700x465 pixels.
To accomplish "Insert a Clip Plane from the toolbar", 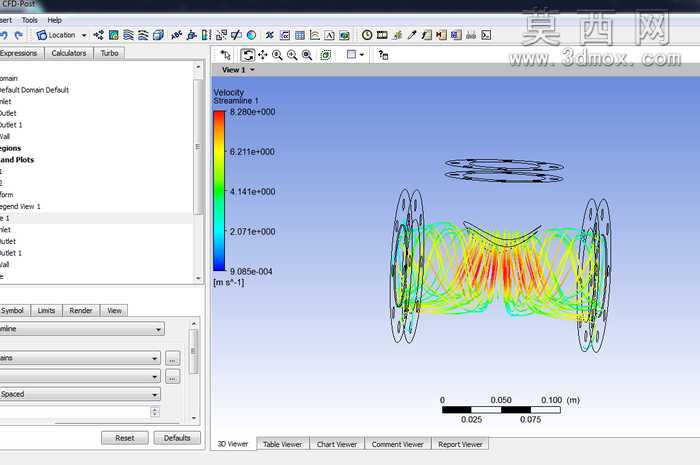I will click(236, 35).
